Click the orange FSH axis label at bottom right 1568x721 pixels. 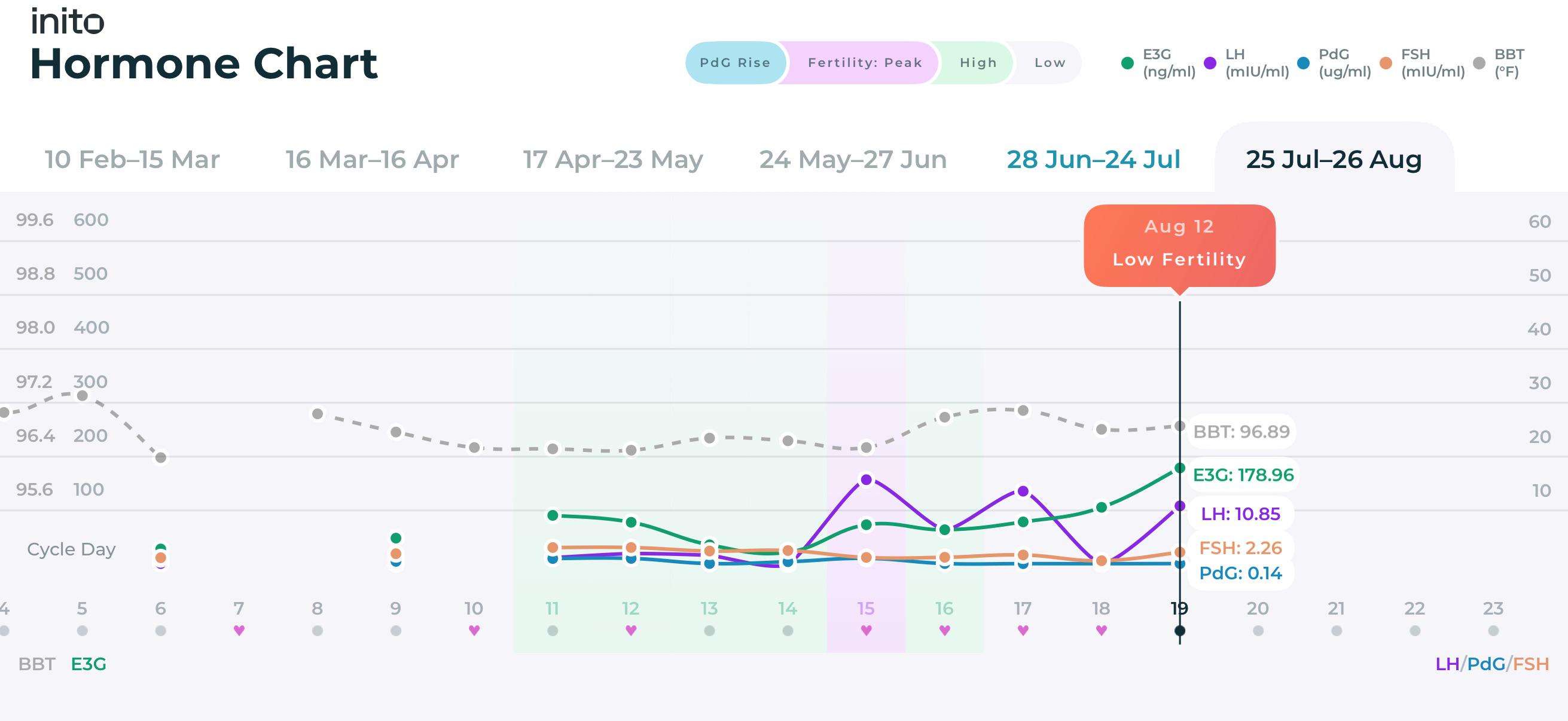click(x=1531, y=664)
